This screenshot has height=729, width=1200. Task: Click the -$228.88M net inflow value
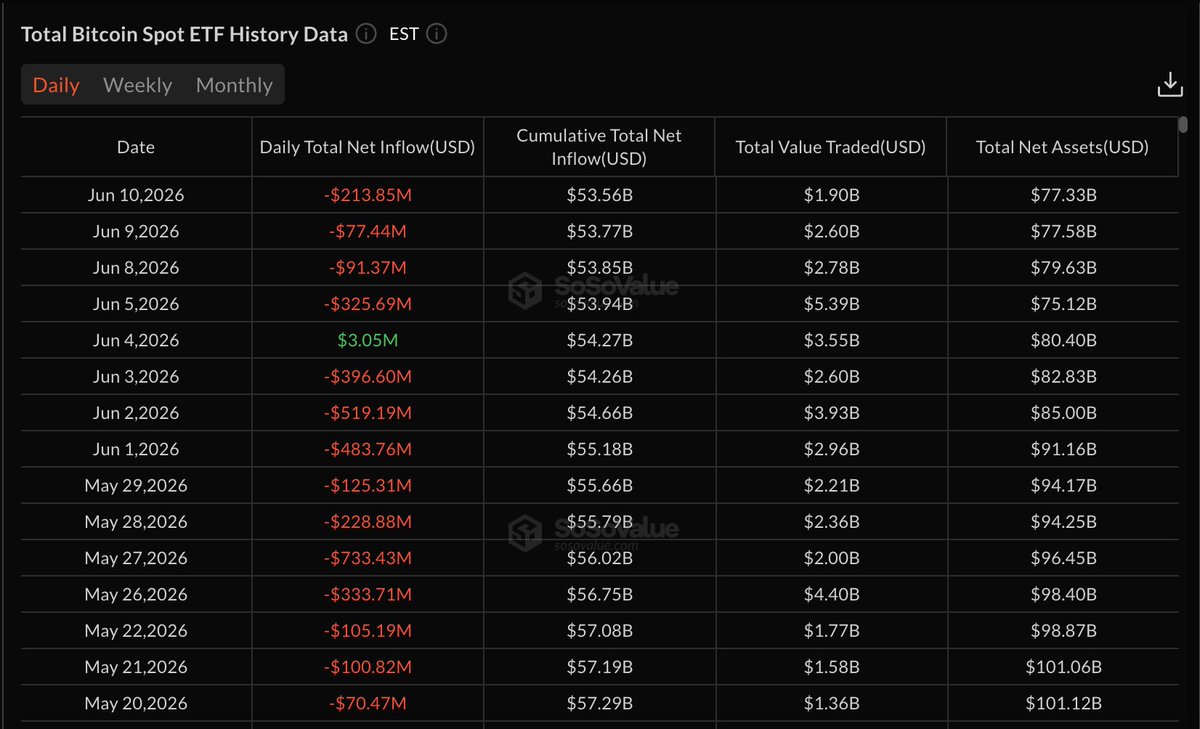click(x=367, y=521)
